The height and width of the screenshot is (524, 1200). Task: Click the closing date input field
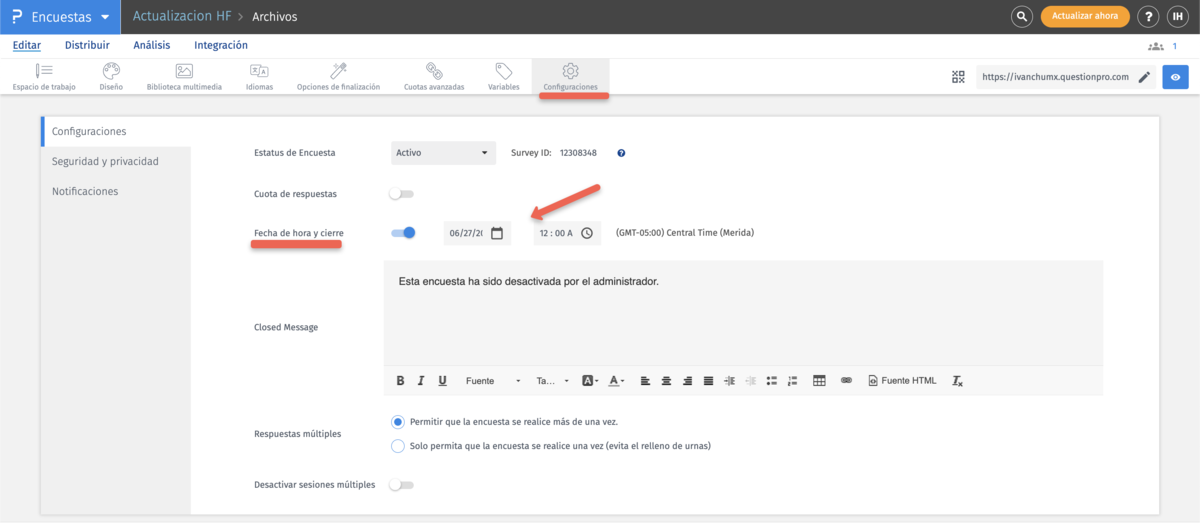point(477,233)
